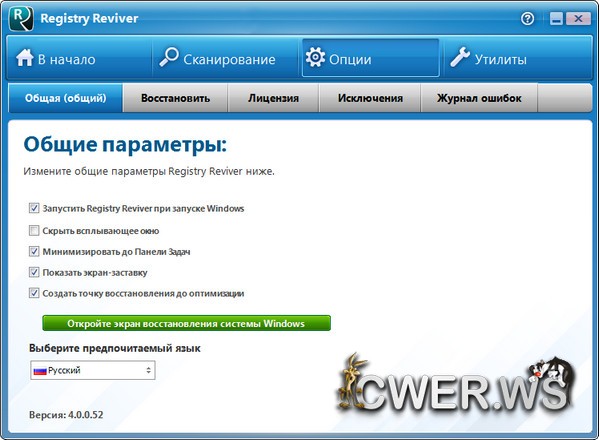Screen dimensions: 599x440
Task: Minimize the Registry Reviver window
Action: pyautogui.click(x=556, y=19)
